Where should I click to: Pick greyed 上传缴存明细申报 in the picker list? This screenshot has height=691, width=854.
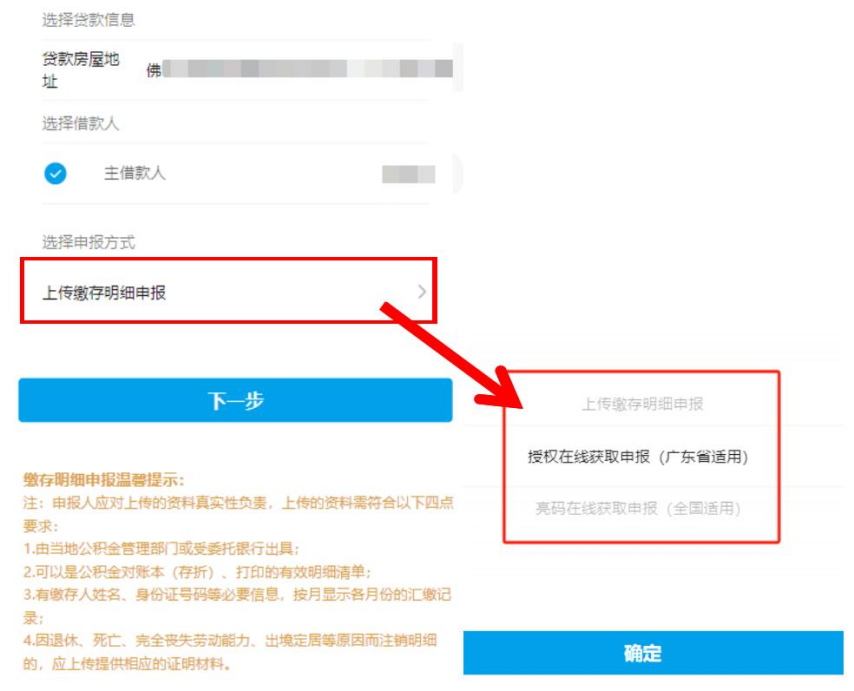point(642,403)
